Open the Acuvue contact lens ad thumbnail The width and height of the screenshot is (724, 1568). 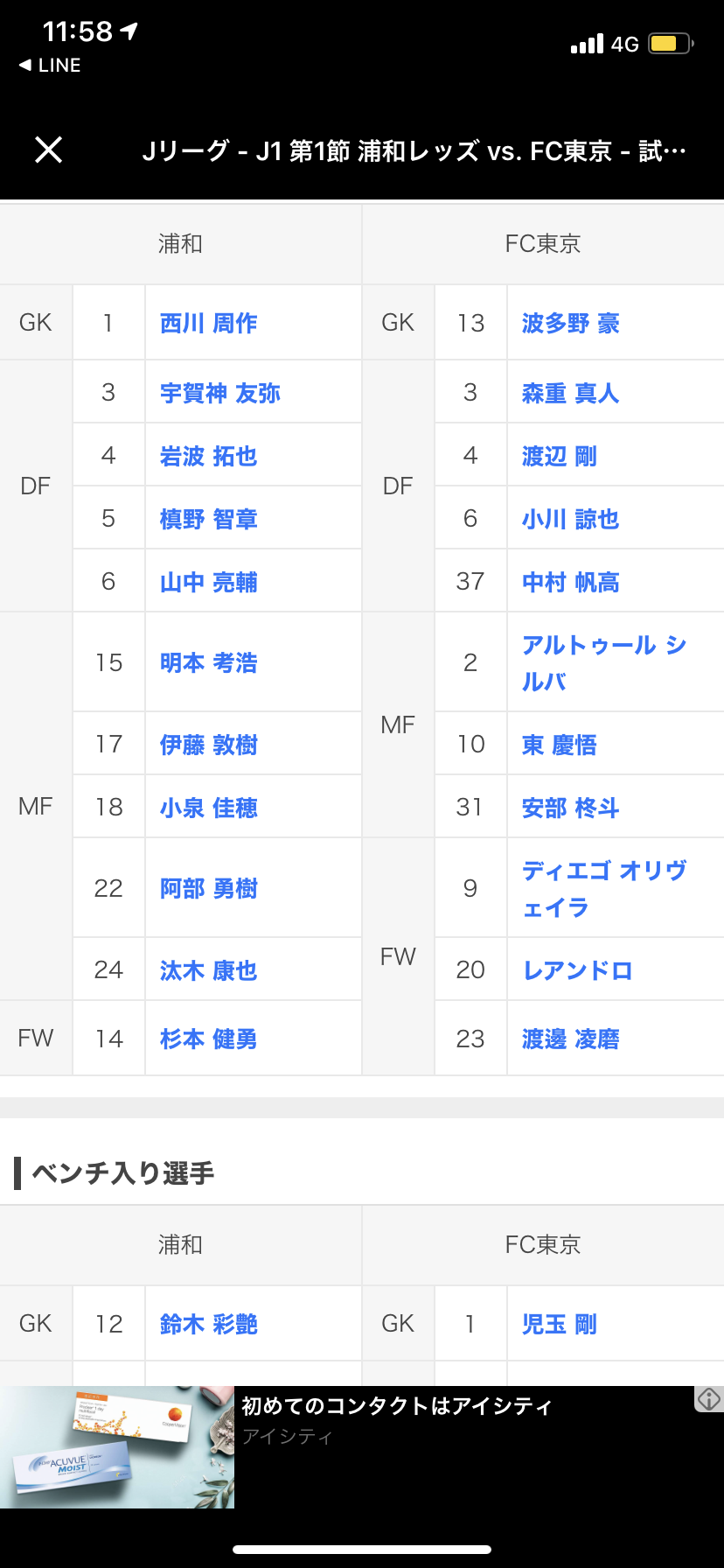pos(117,1447)
